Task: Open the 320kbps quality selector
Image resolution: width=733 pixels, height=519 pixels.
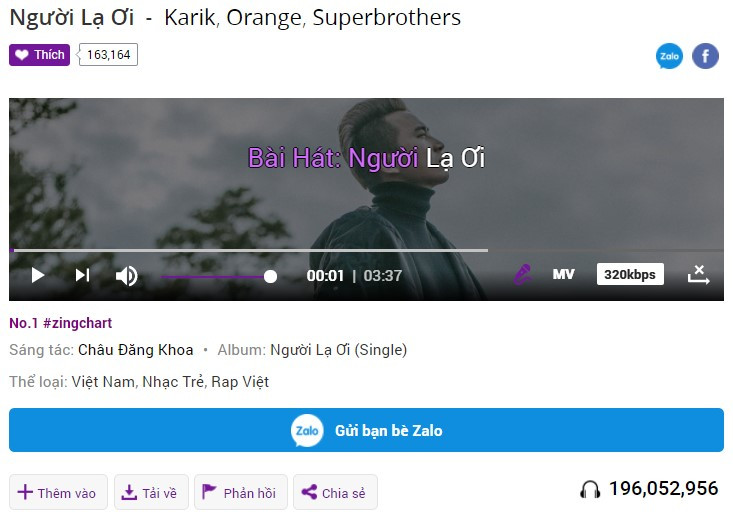Action: [630, 274]
